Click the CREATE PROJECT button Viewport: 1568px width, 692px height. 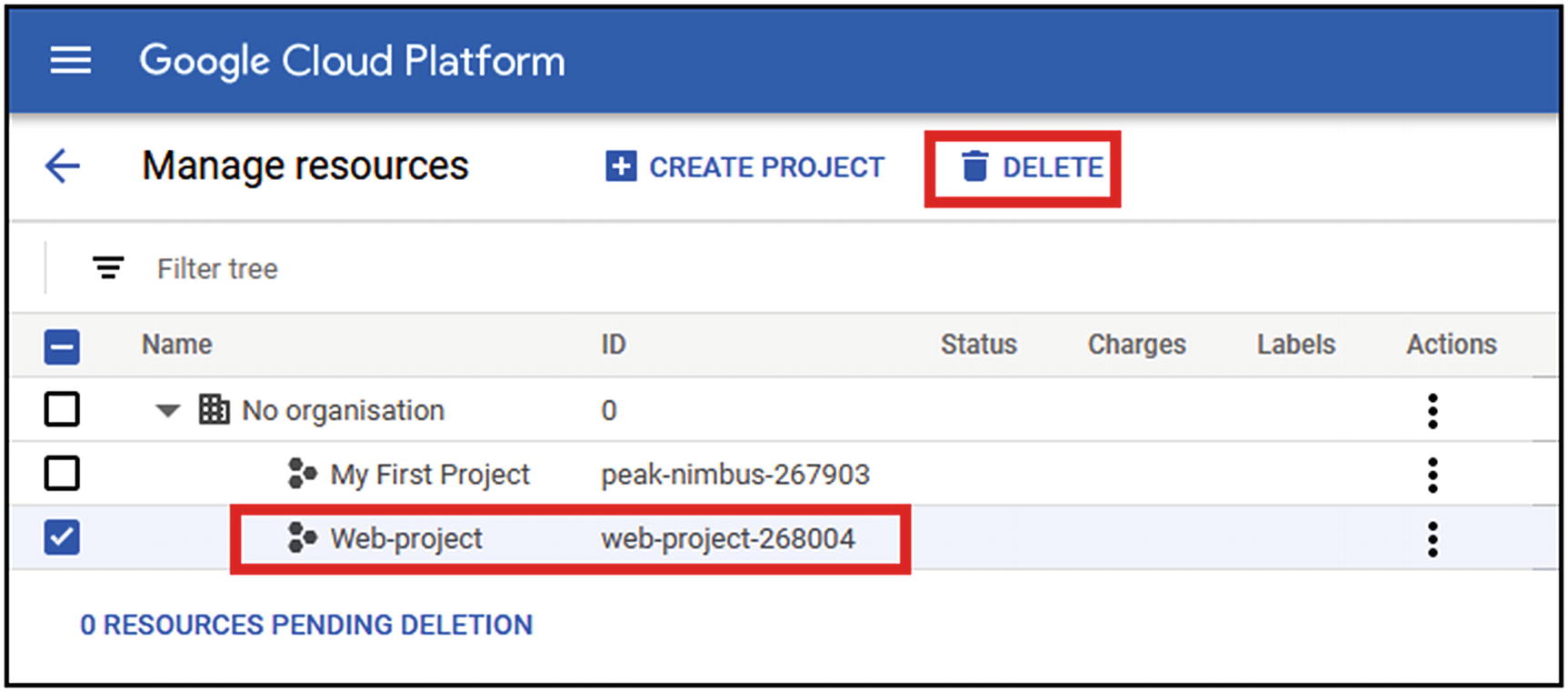point(744,166)
